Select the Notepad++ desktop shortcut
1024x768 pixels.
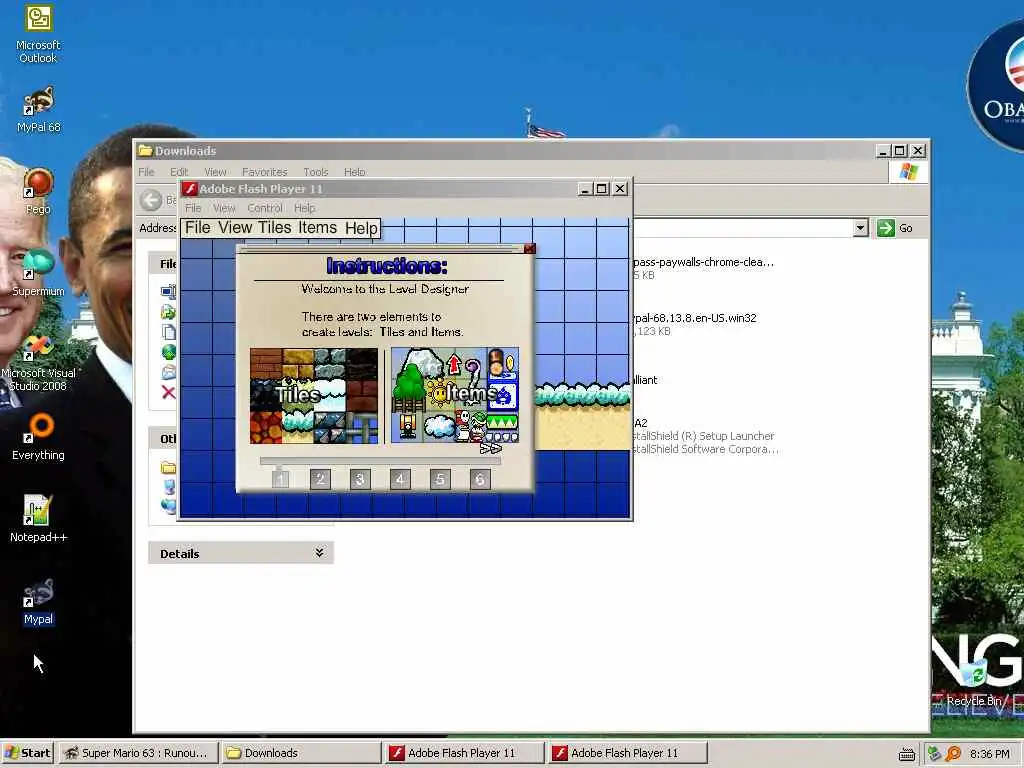tap(38, 519)
